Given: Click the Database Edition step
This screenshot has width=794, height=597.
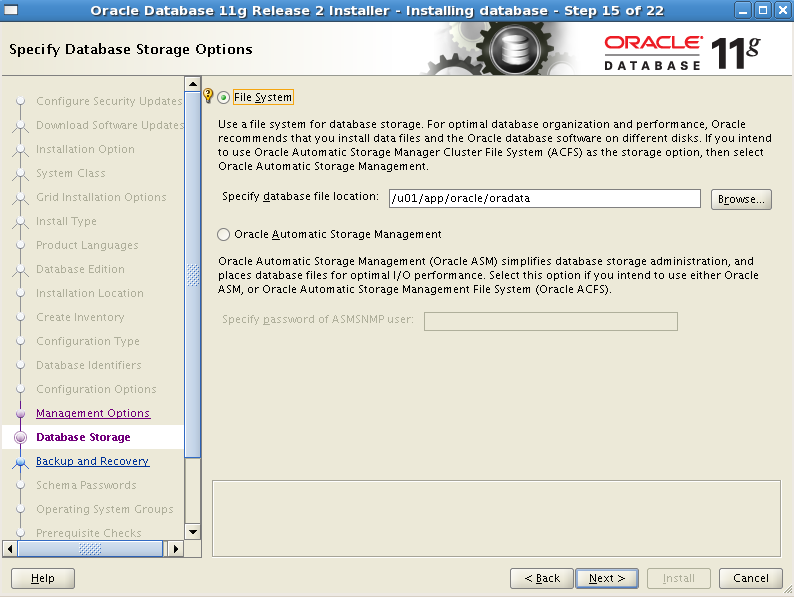Looking at the screenshot, I should tap(81, 269).
